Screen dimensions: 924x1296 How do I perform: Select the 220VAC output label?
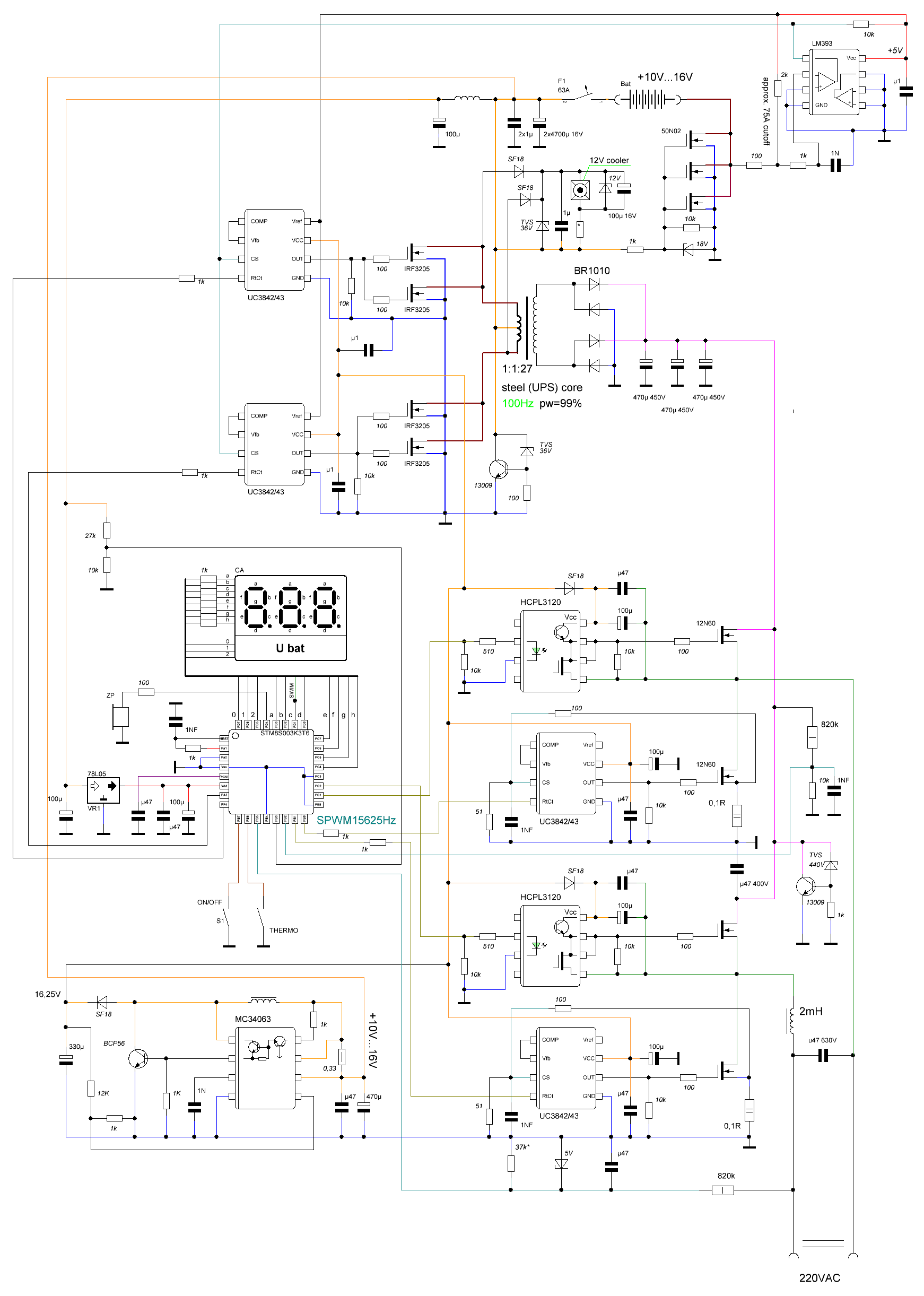pos(820,1278)
